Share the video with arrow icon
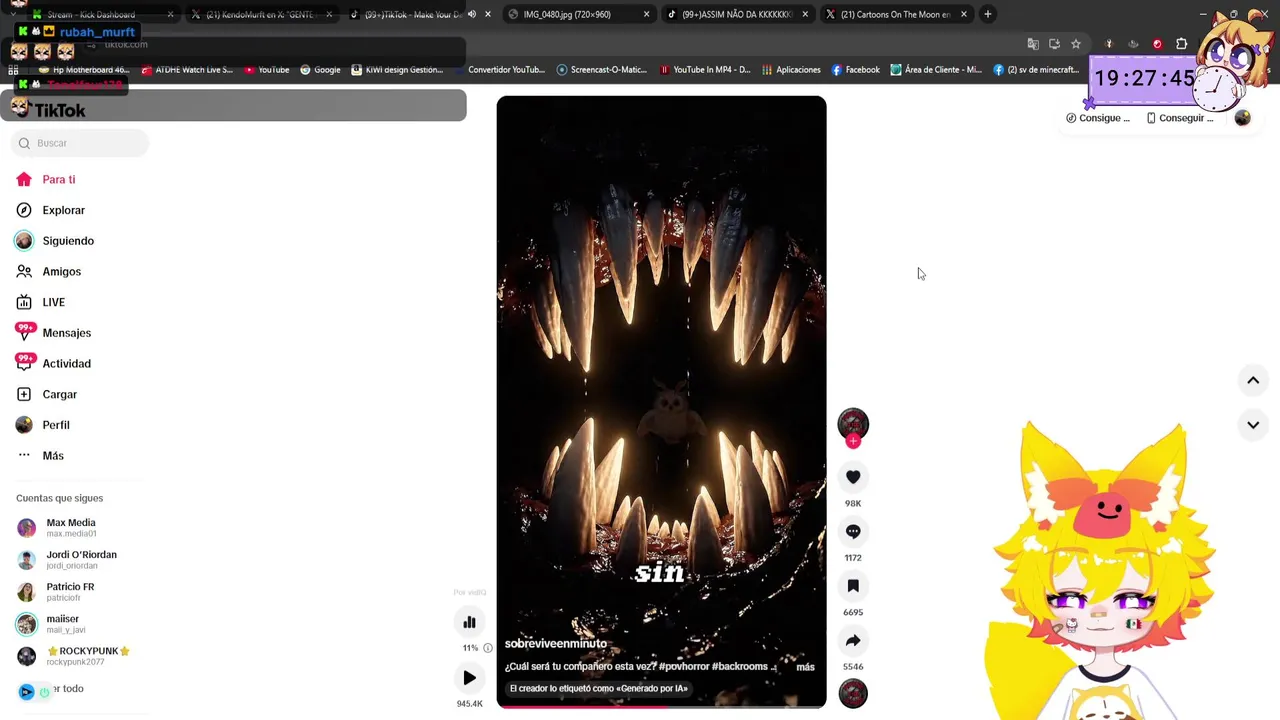The height and width of the screenshot is (720, 1280). pyautogui.click(x=853, y=641)
